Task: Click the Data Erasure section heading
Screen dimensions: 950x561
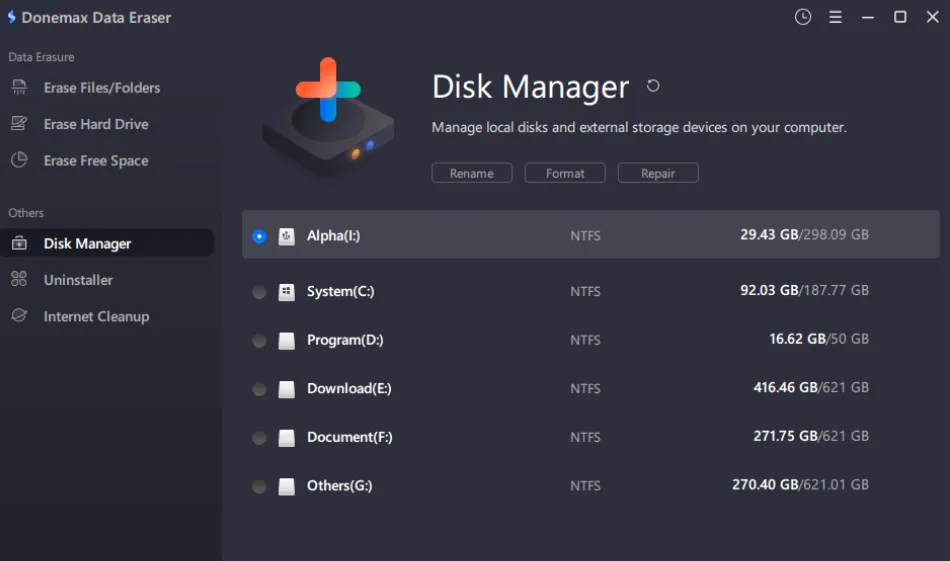Action: pos(41,57)
